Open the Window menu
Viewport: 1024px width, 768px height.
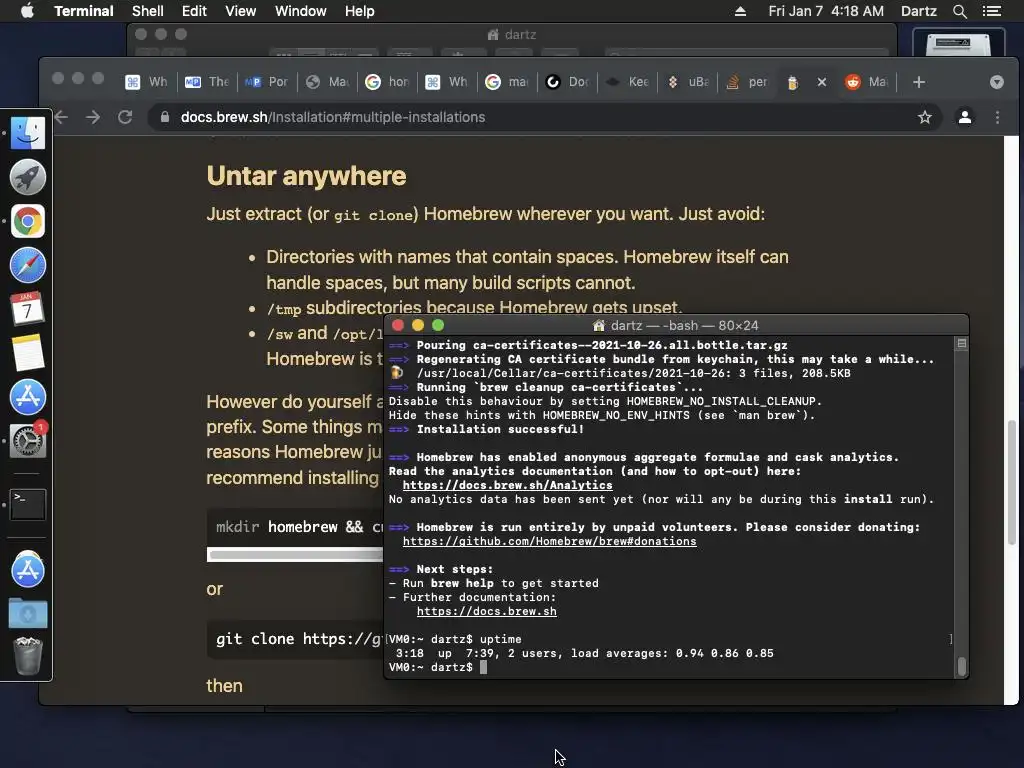300,11
